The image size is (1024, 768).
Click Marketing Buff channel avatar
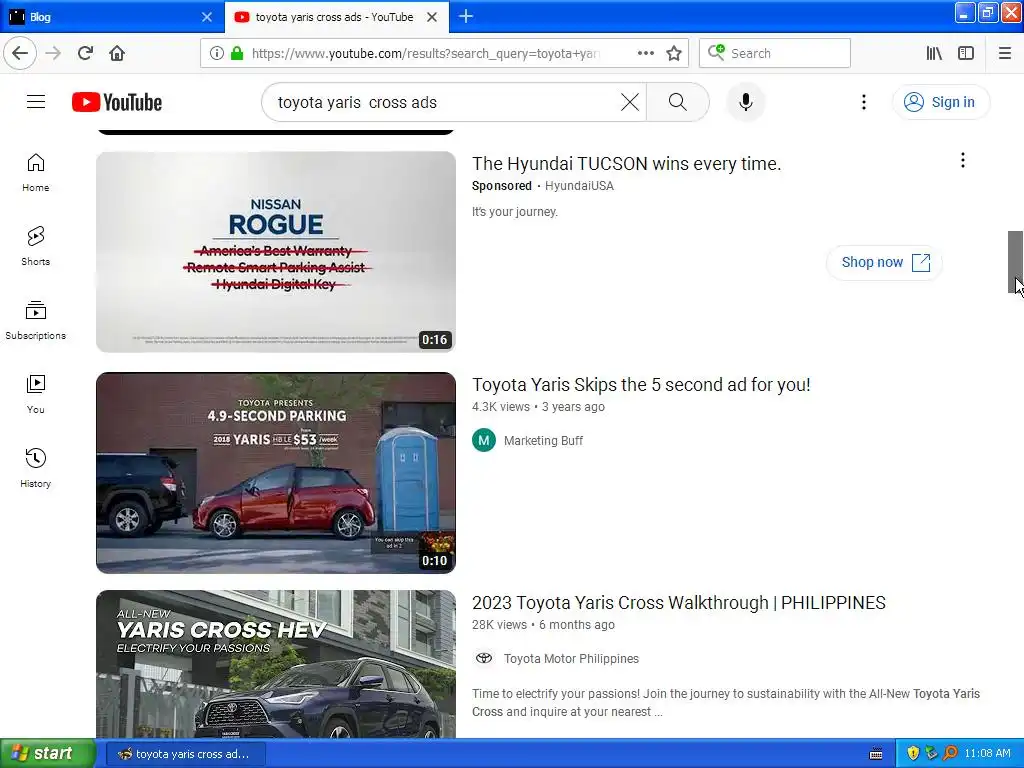click(484, 440)
